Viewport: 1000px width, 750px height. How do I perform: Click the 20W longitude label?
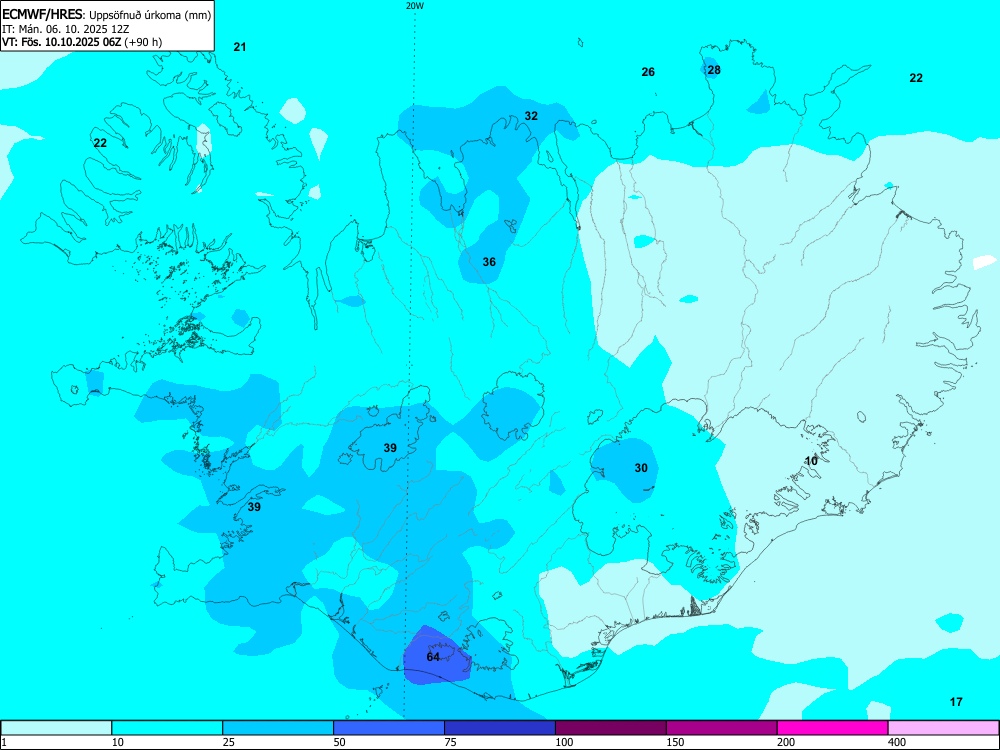click(x=415, y=6)
